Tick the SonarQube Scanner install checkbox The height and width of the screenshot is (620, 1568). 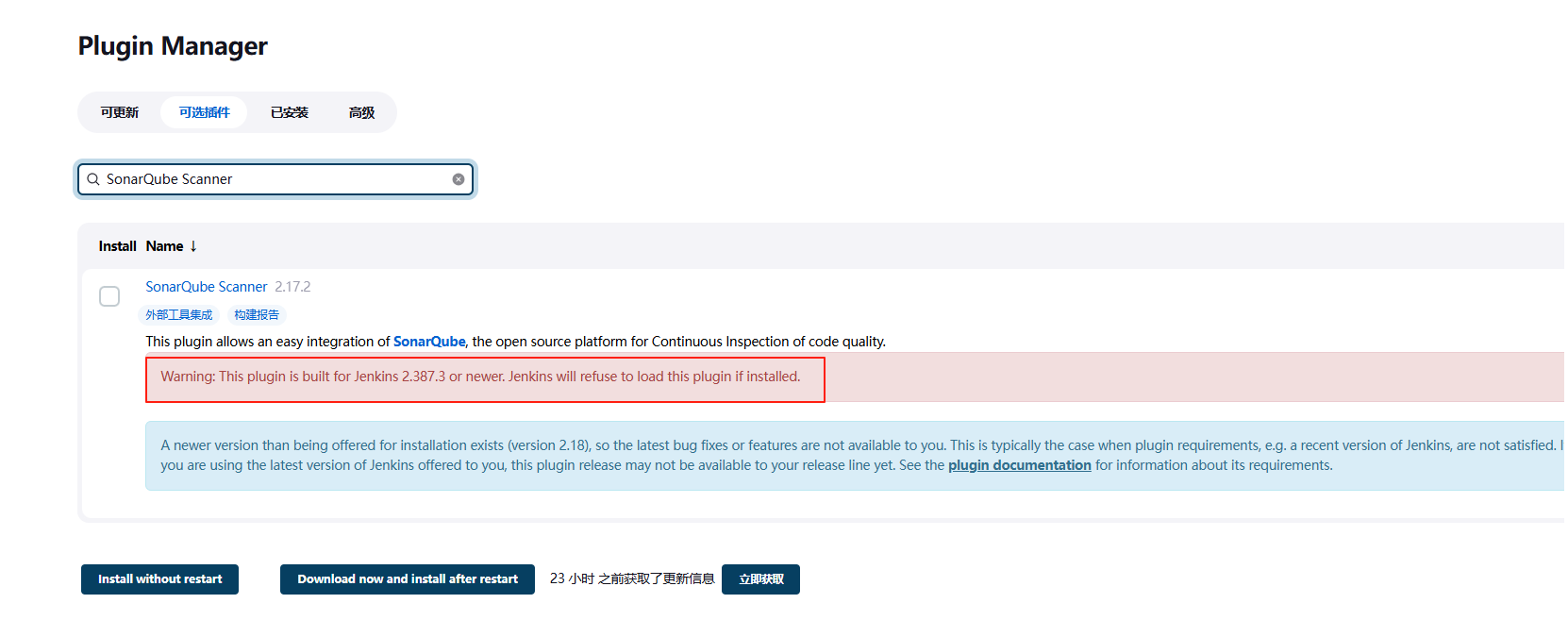109,296
